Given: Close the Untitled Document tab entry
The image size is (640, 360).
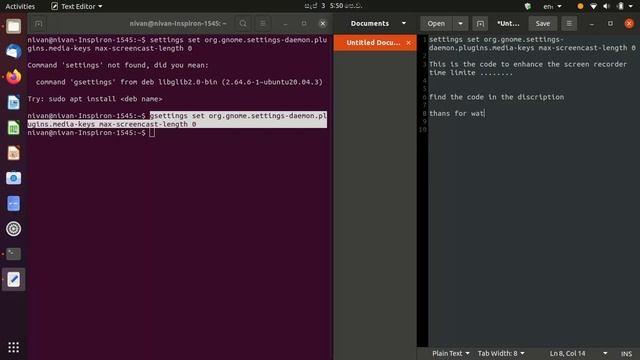Looking at the screenshot, I should (x=409, y=43).
